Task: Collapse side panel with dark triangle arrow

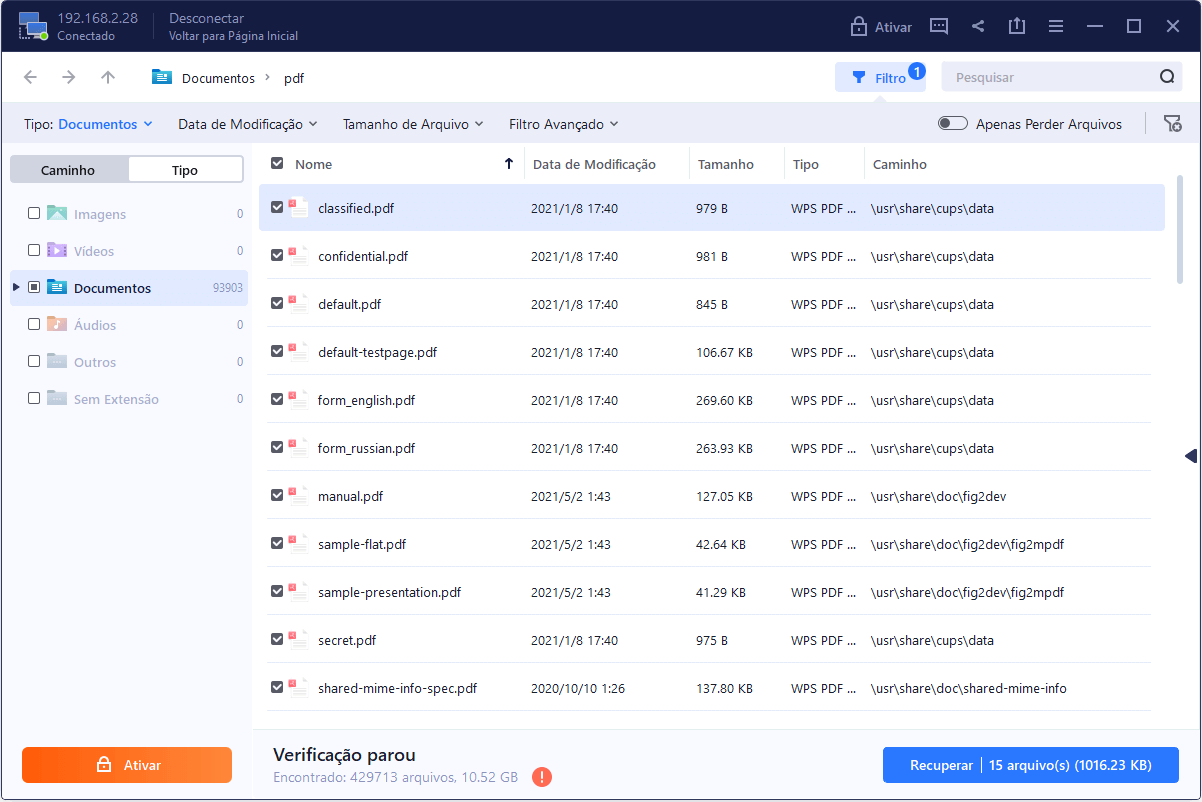Action: pos(1190,456)
